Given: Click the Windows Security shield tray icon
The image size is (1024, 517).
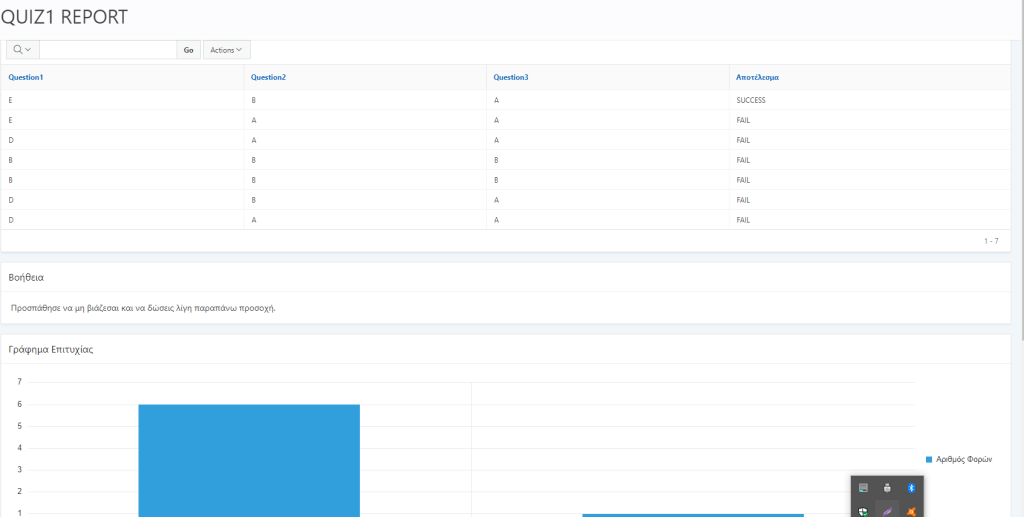Looking at the screenshot, I should coord(863,511).
